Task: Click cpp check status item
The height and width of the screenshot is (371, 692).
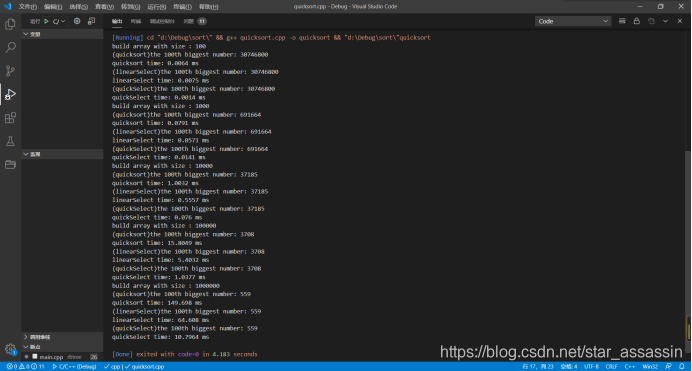Action: point(112,367)
